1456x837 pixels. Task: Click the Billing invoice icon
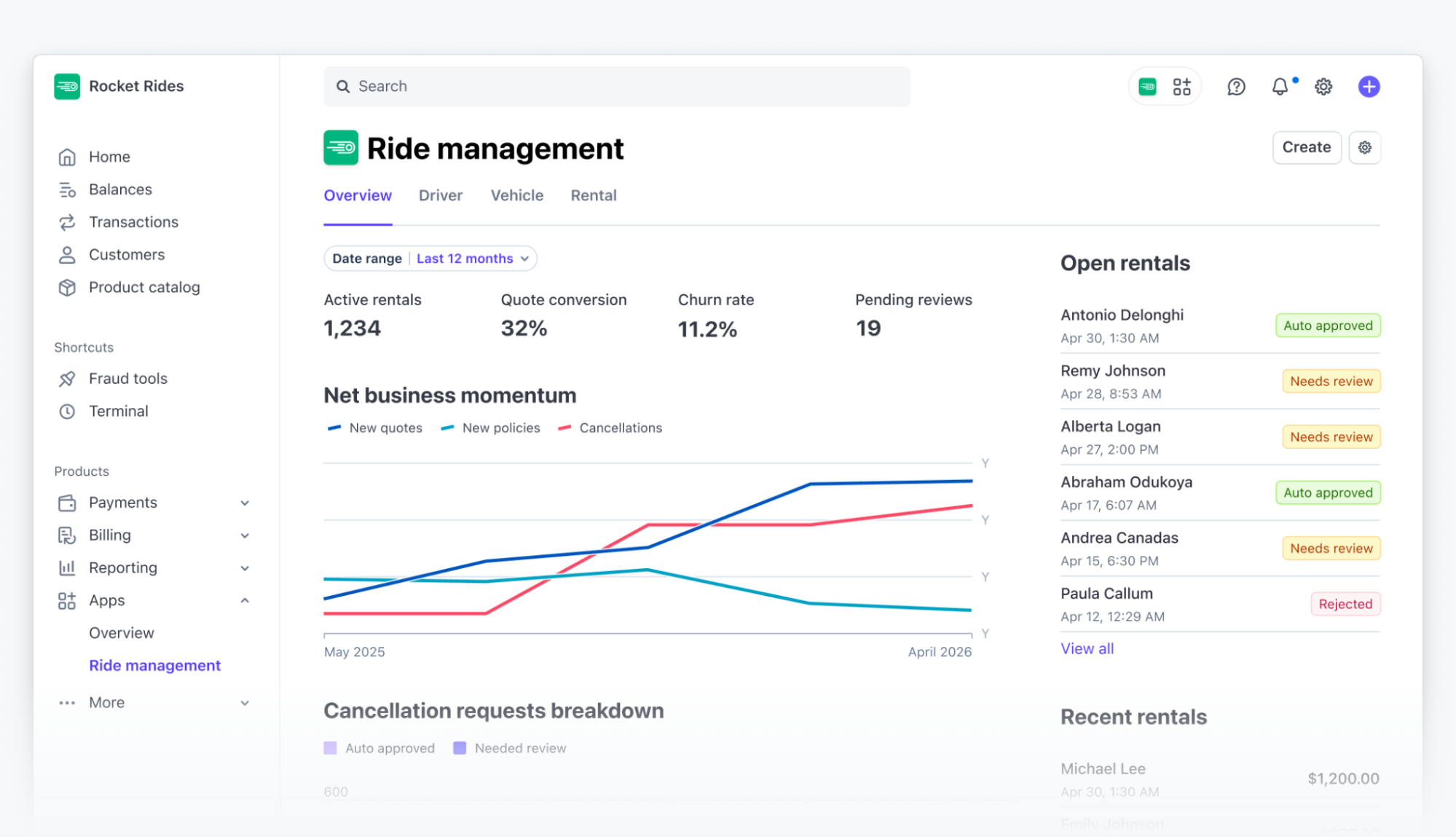(x=67, y=535)
